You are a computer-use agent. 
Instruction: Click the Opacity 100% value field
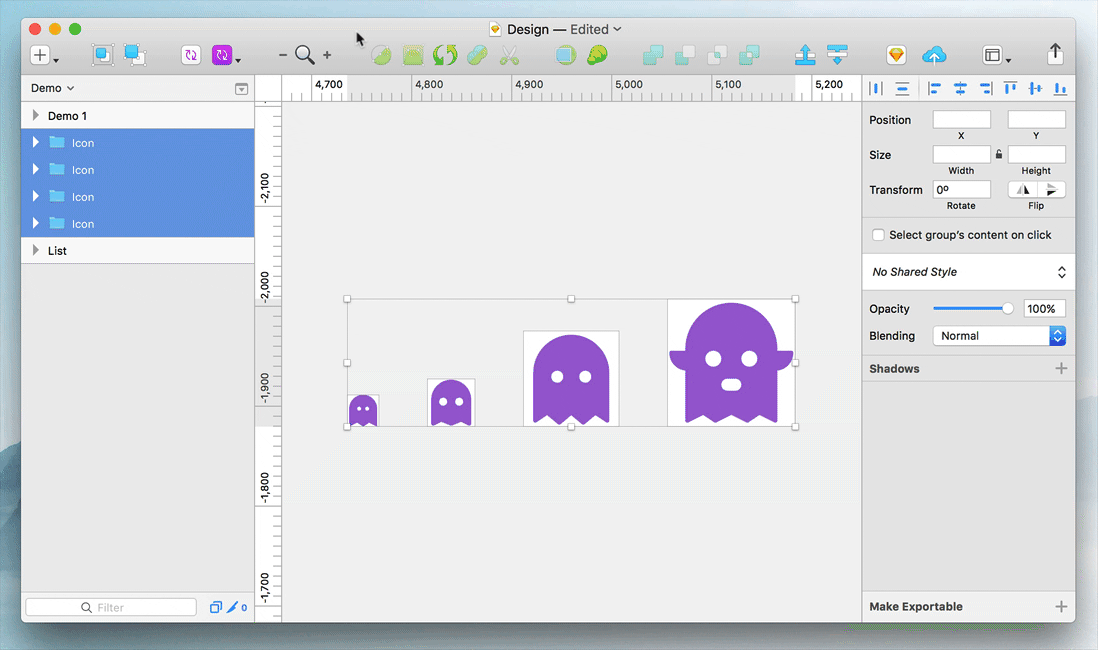pos(1044,308)
